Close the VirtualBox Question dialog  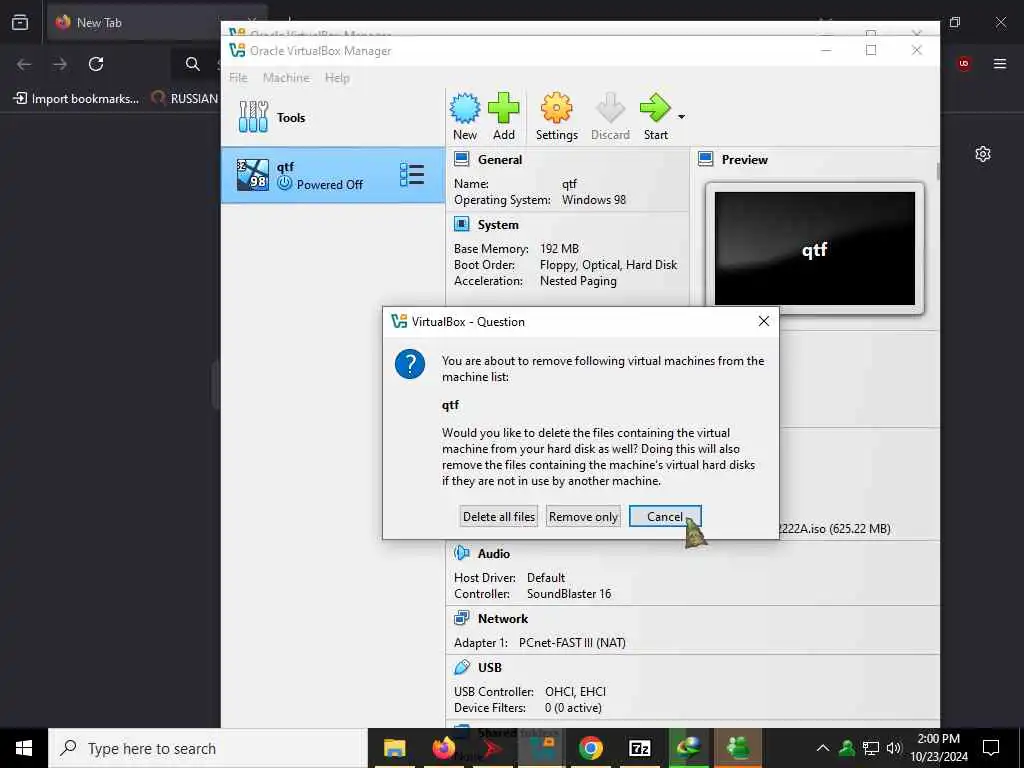point(763,321)
